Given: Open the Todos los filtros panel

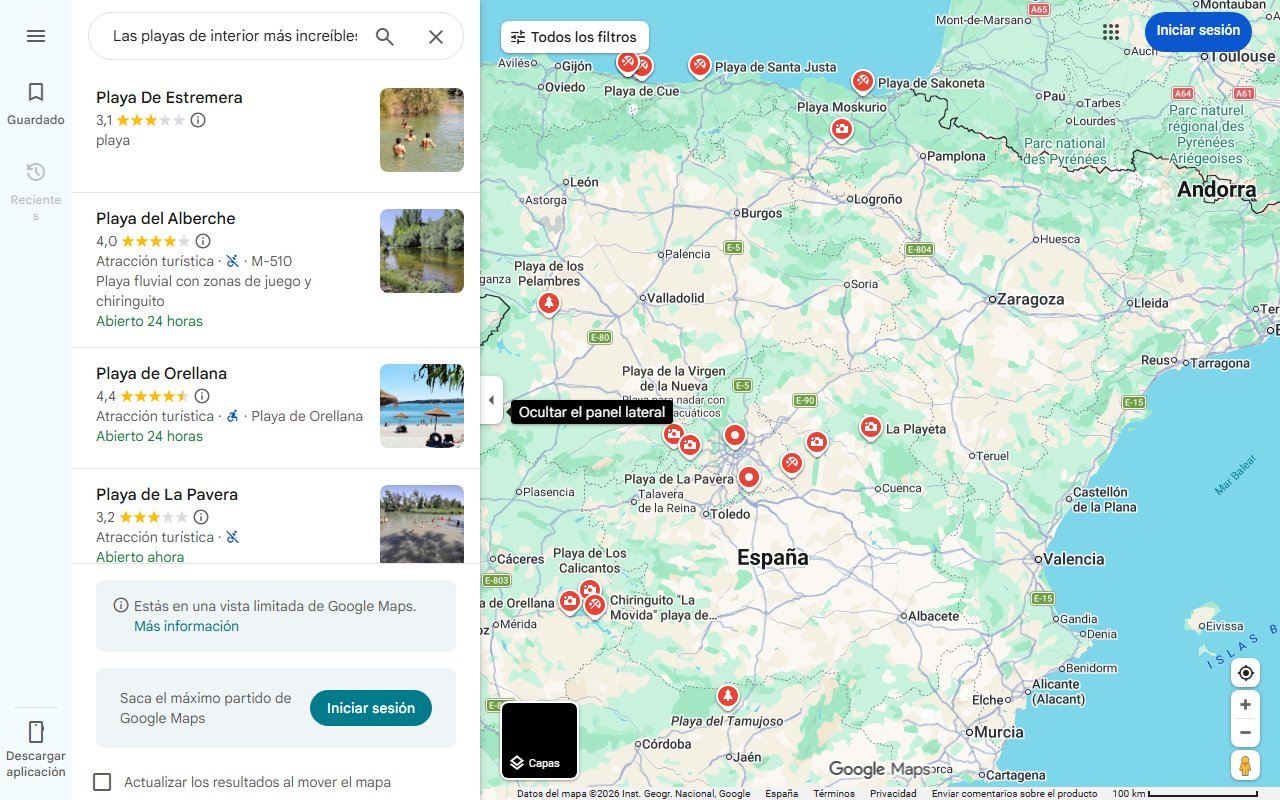Looking at the screenshot, I should pyautogui.click(x=573, y=36).
